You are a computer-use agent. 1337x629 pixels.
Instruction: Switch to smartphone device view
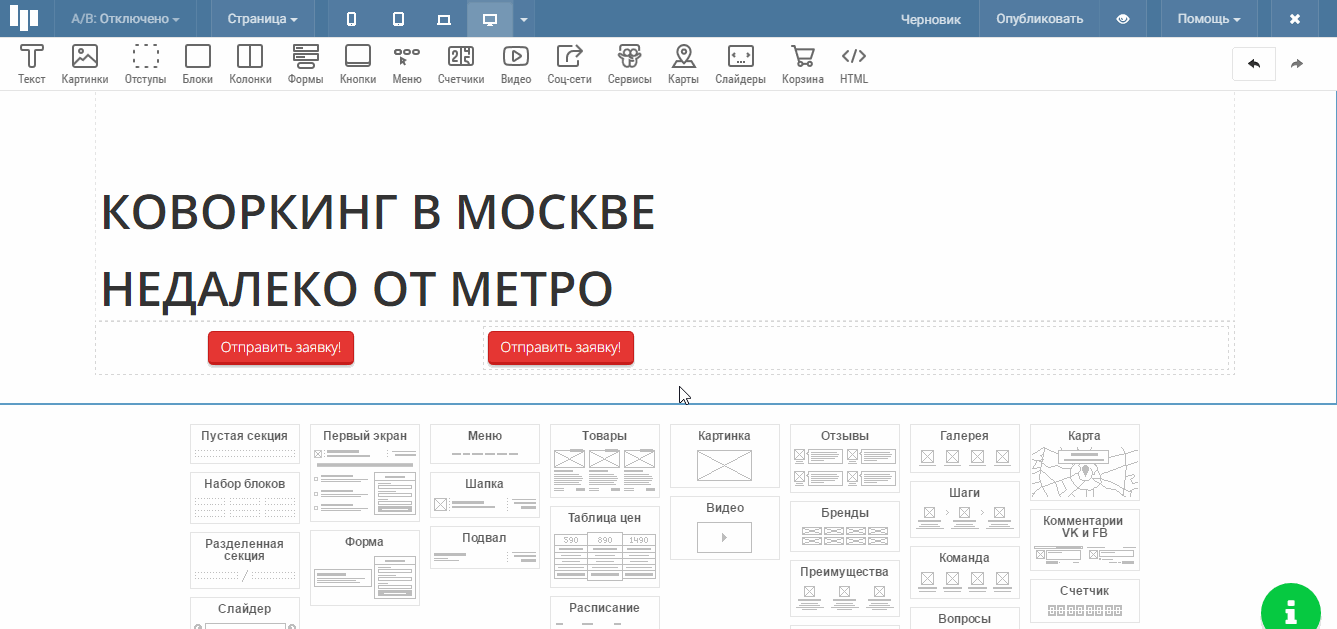[351, 19]
